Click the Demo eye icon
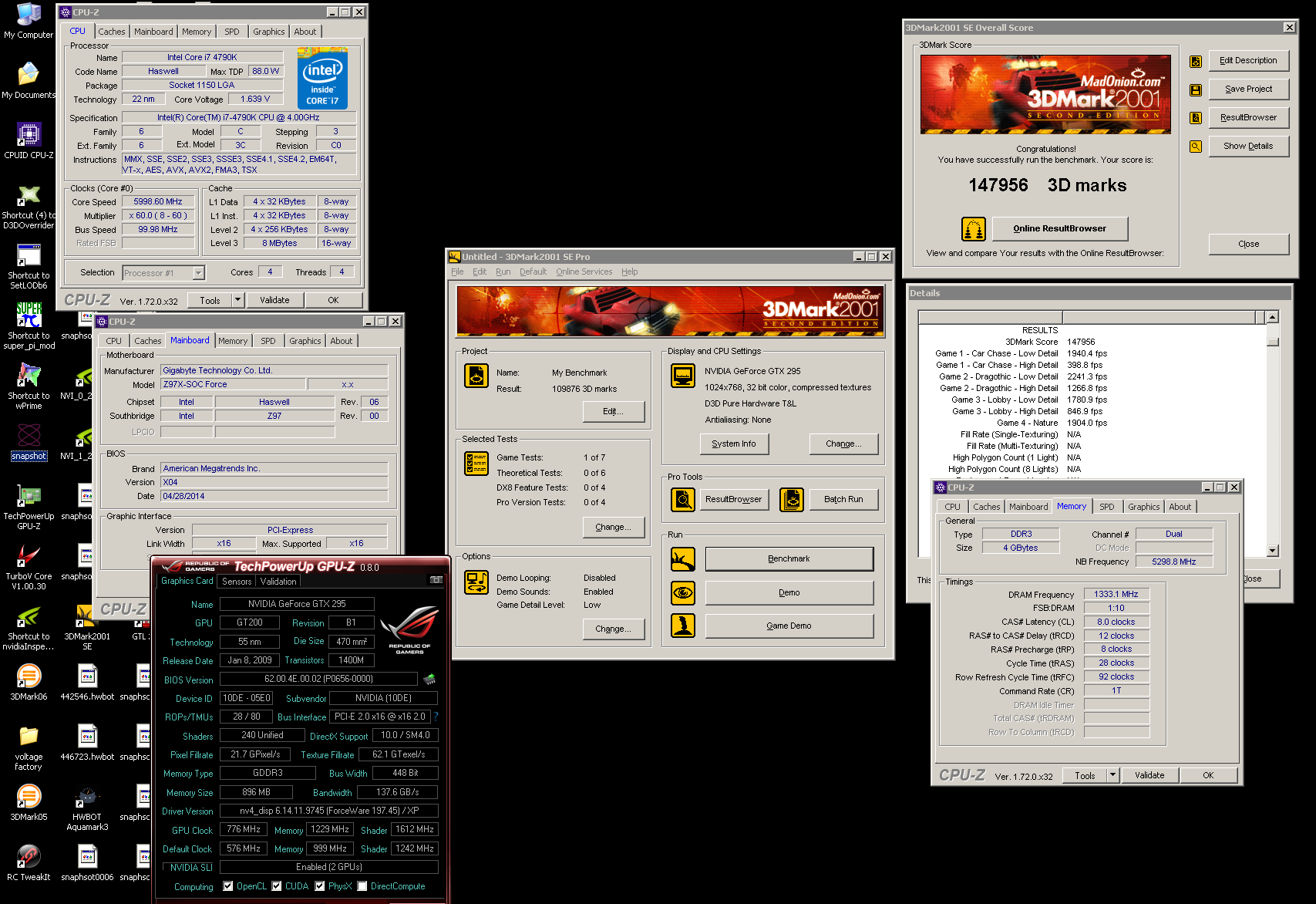Viewport: 1316px width, 904px height. [683, 592]
